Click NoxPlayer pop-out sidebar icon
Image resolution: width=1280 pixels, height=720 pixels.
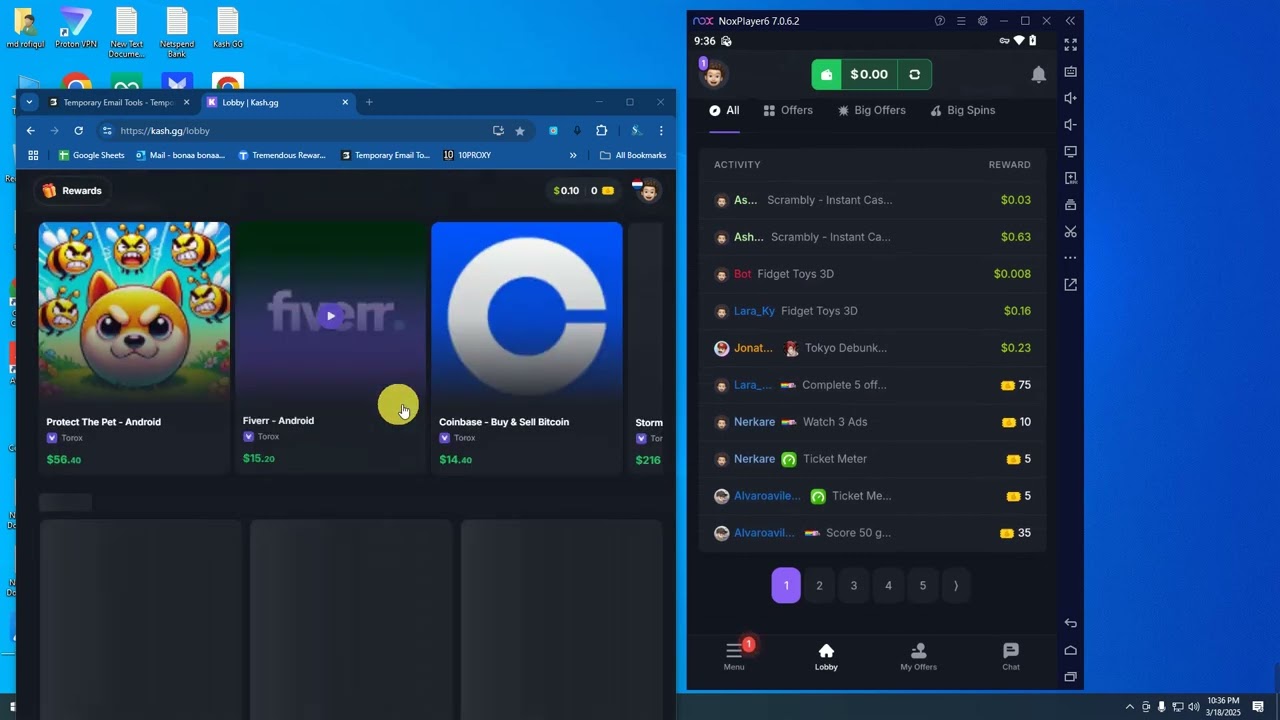point(1070,285)
